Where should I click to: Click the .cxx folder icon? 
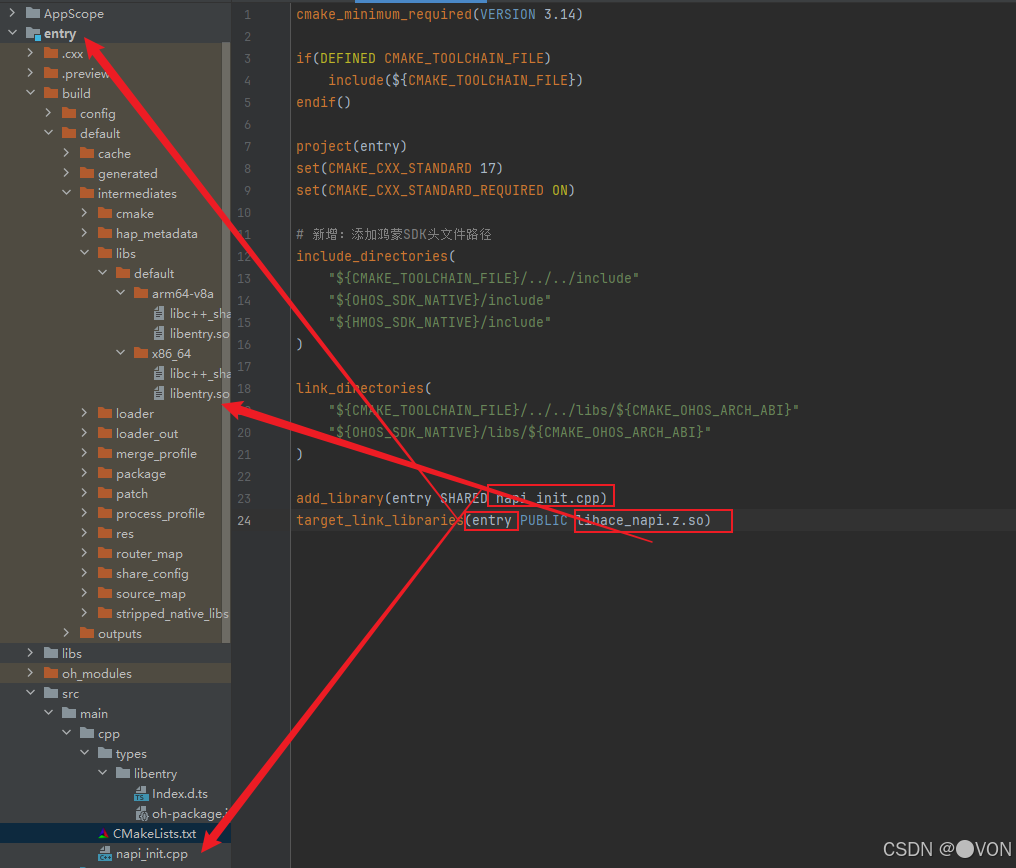(x=51, y=53)
